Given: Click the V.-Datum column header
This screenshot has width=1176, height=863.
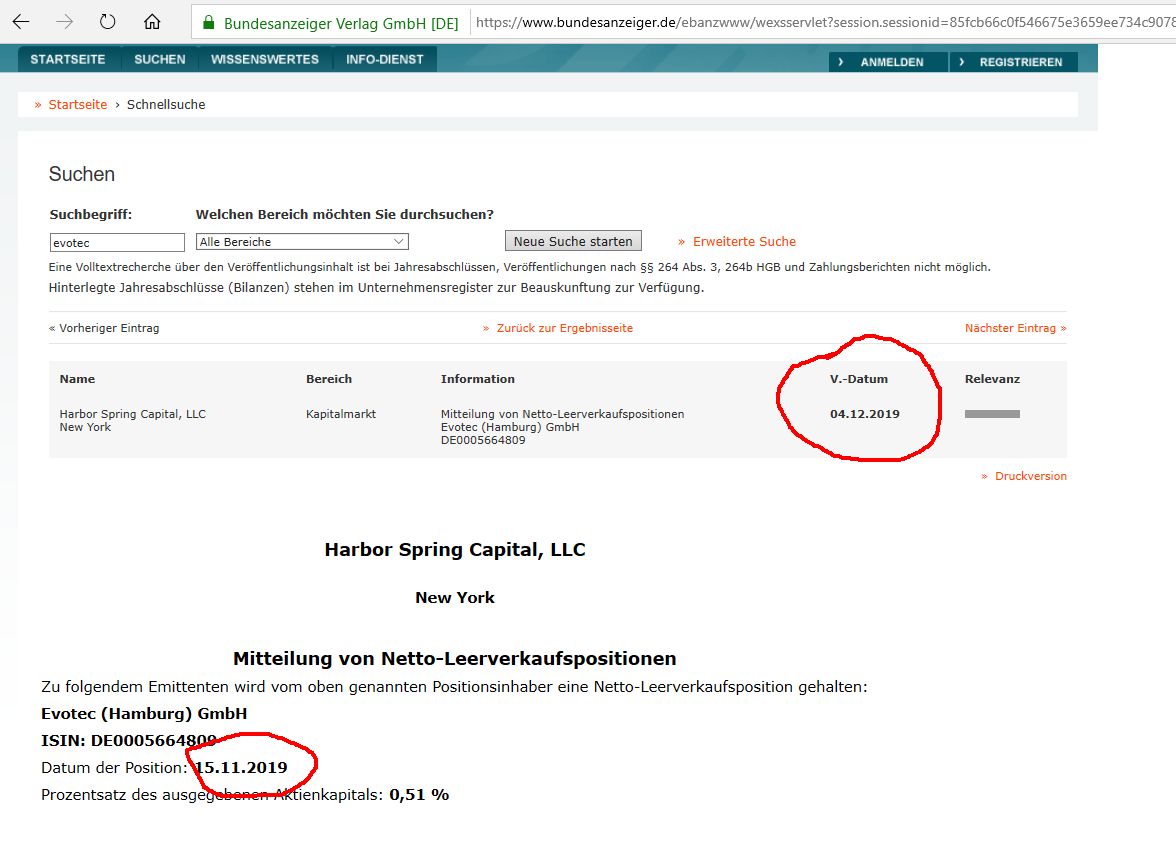Looking at the screenshot, I should pos(859,379).
